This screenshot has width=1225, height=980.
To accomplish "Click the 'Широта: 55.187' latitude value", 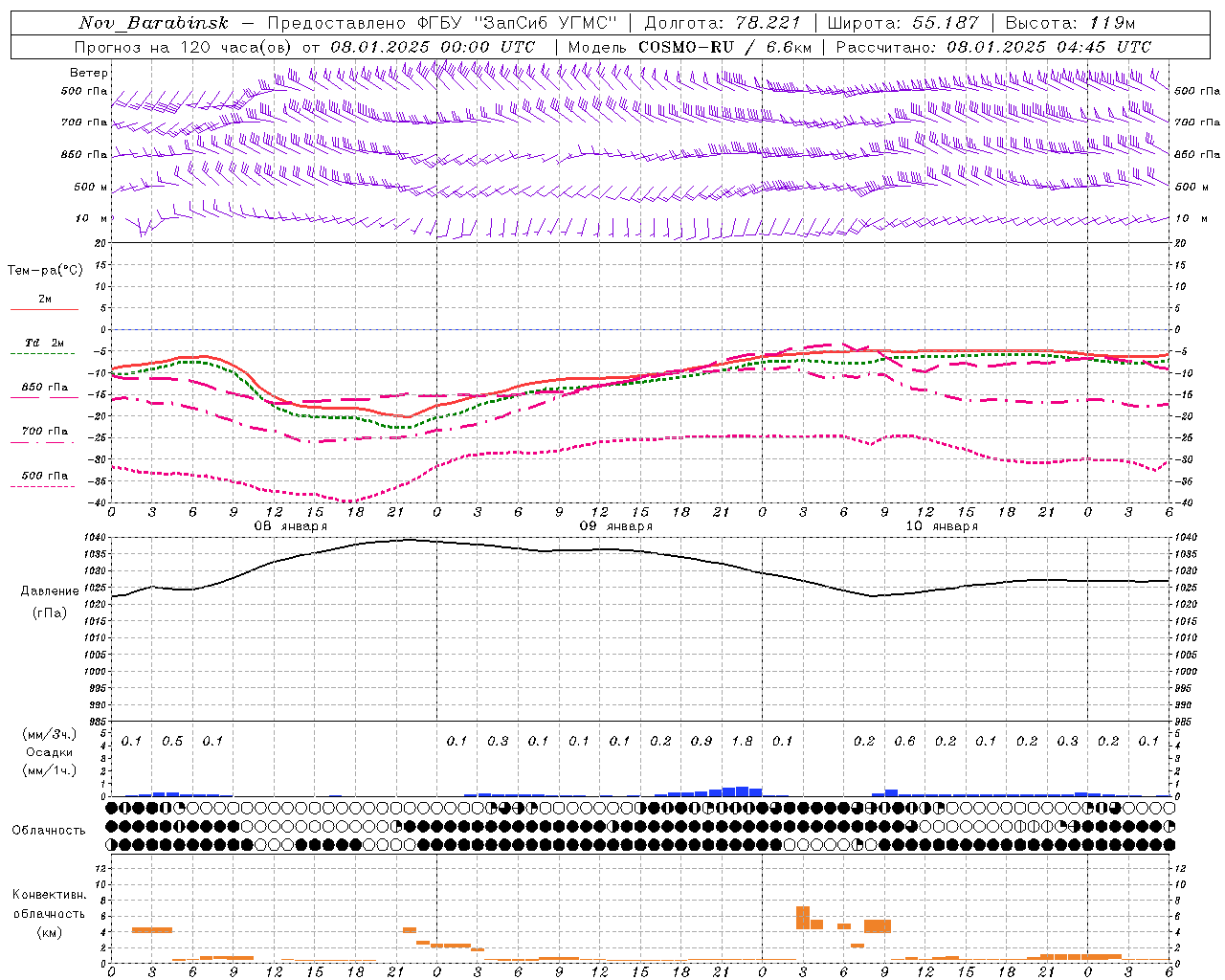I will click(x=902, y=23).
